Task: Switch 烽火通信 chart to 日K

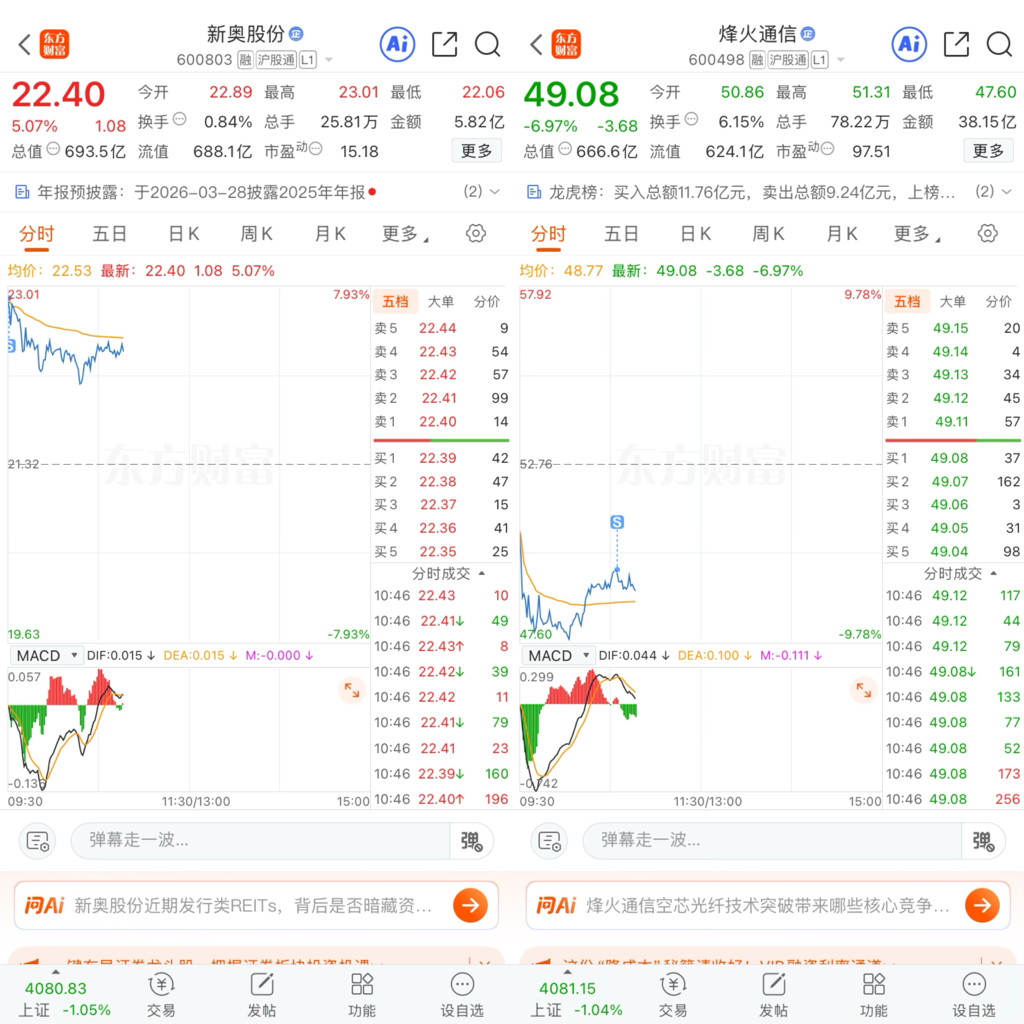Action: (696, 234)
